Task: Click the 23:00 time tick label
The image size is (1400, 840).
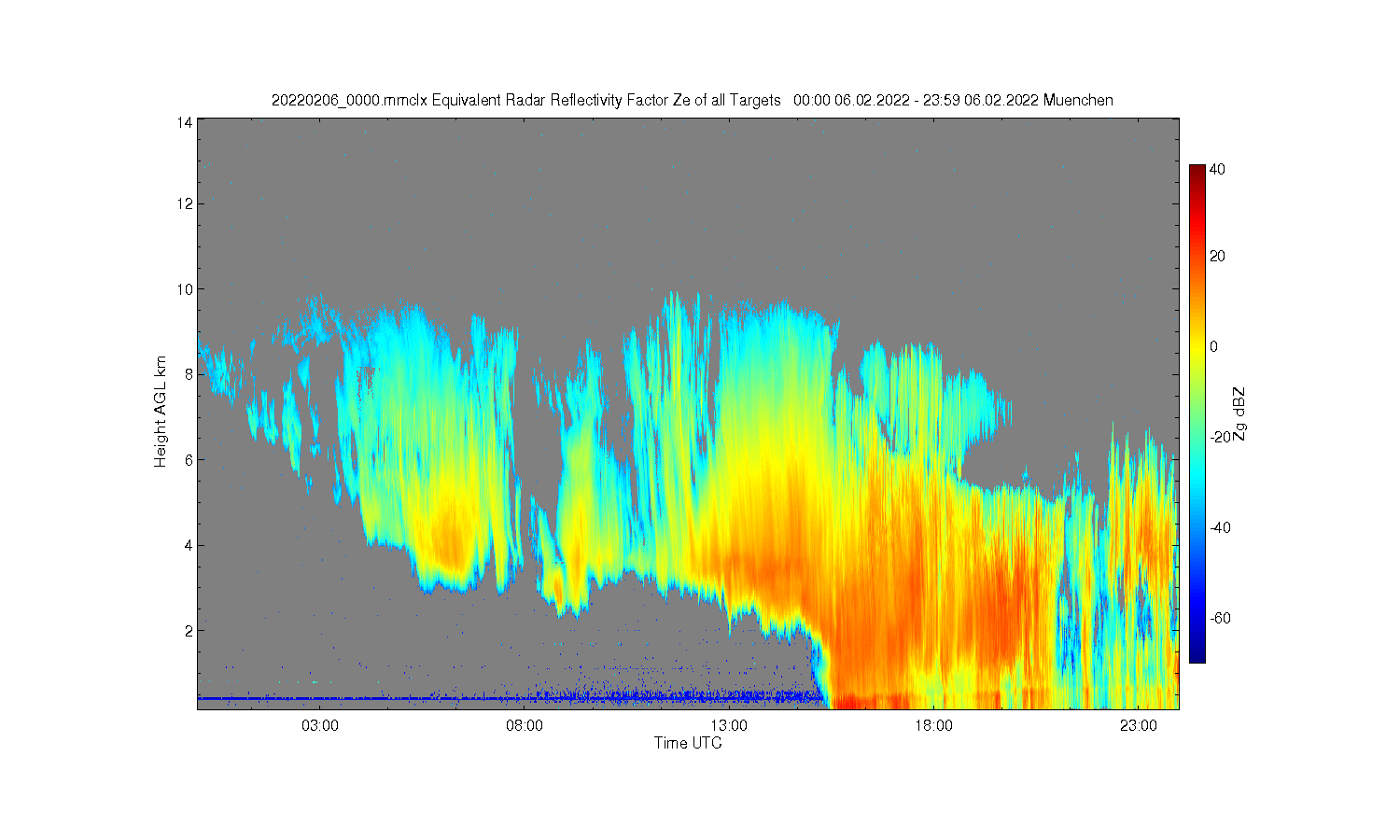Action: click(x=1138, y=725)
